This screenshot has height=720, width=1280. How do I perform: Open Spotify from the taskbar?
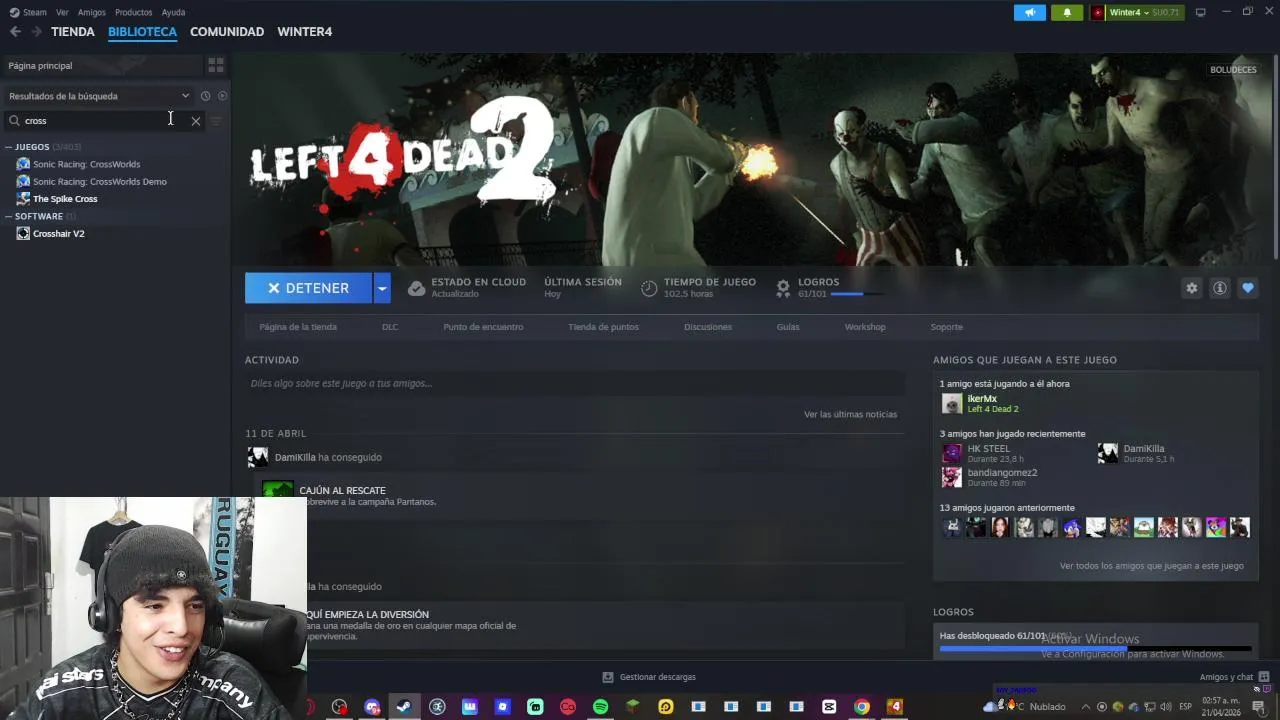pyautogui.click(x=600, y=707)
